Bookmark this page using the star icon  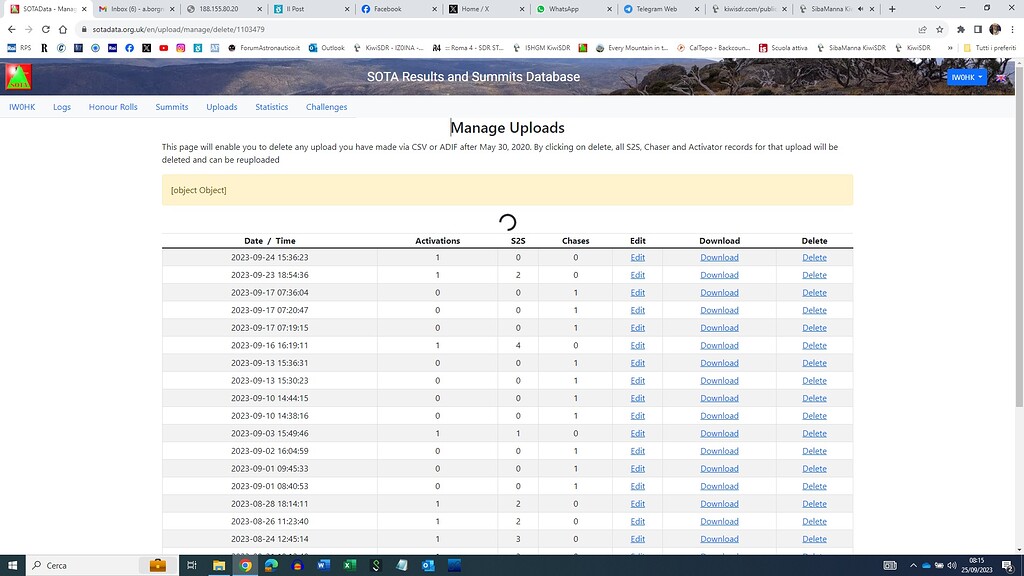pos(940,29)
